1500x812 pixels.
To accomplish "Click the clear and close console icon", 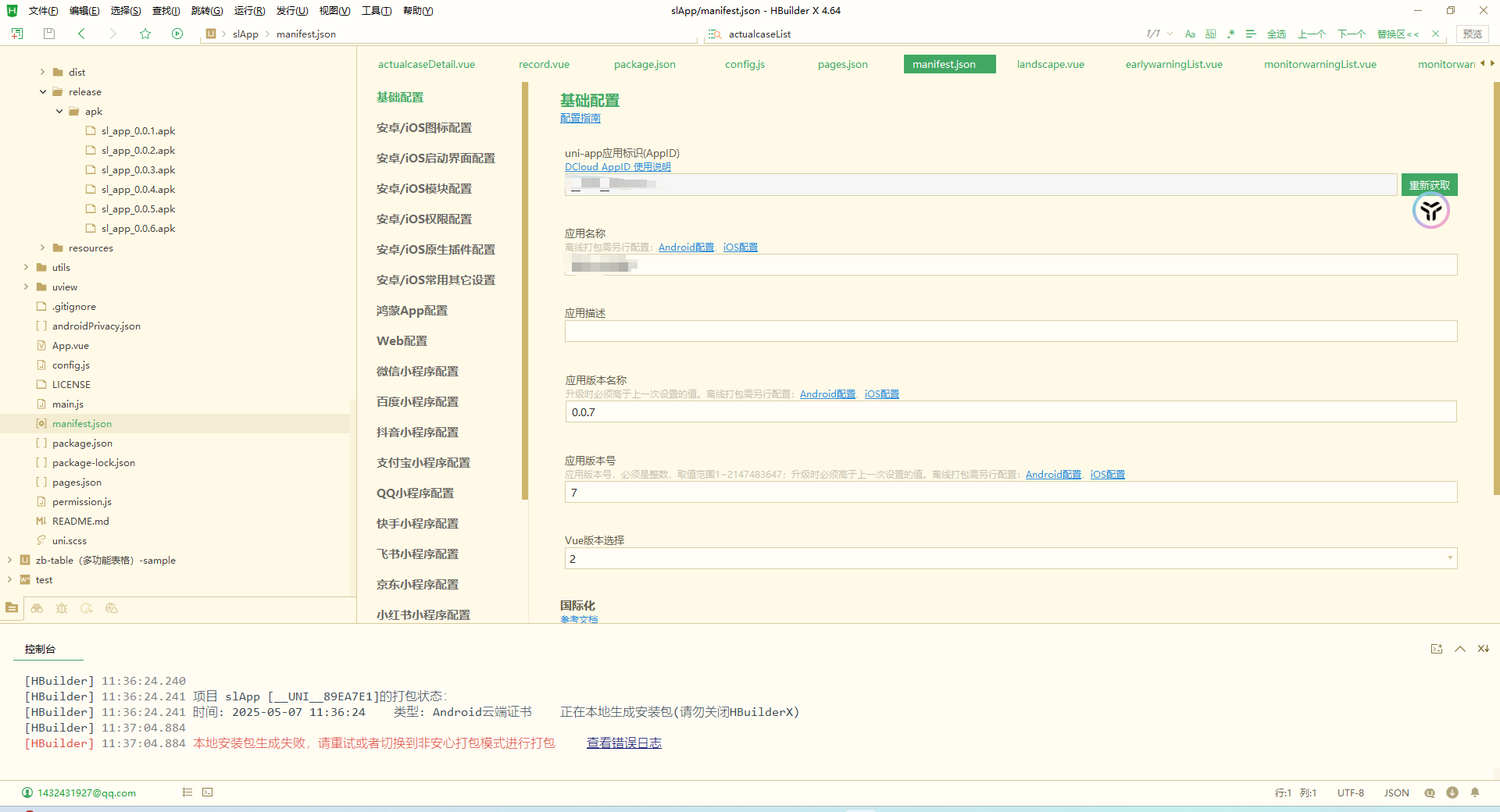I will (1483, 649).
